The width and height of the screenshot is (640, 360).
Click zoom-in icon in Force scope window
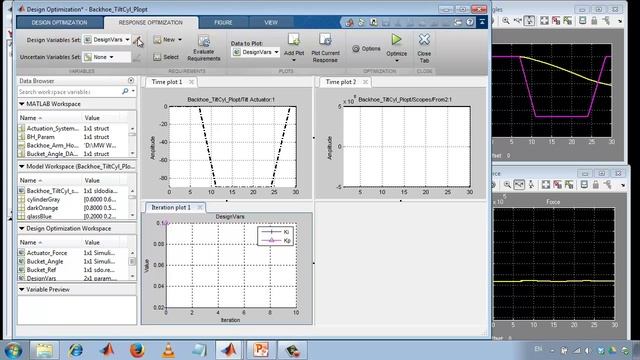(x=507, y=185)
